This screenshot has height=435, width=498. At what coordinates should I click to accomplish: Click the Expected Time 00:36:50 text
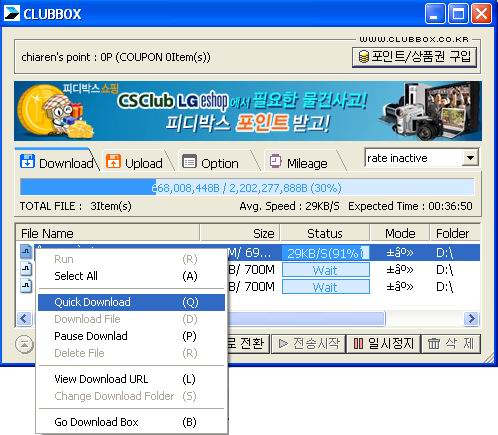(x=410, y=206)
